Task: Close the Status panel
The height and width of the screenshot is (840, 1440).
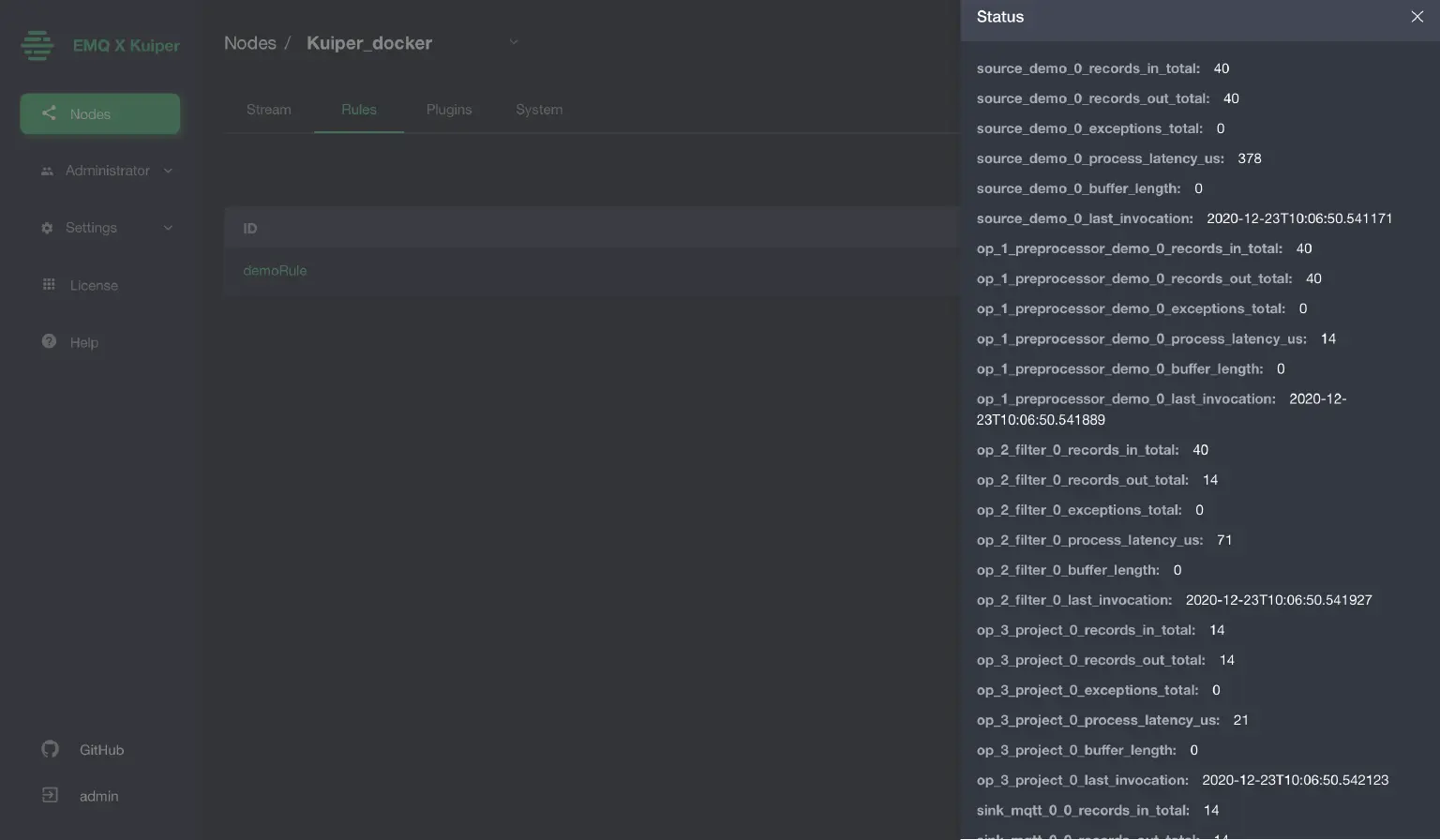Action: 1417,17
